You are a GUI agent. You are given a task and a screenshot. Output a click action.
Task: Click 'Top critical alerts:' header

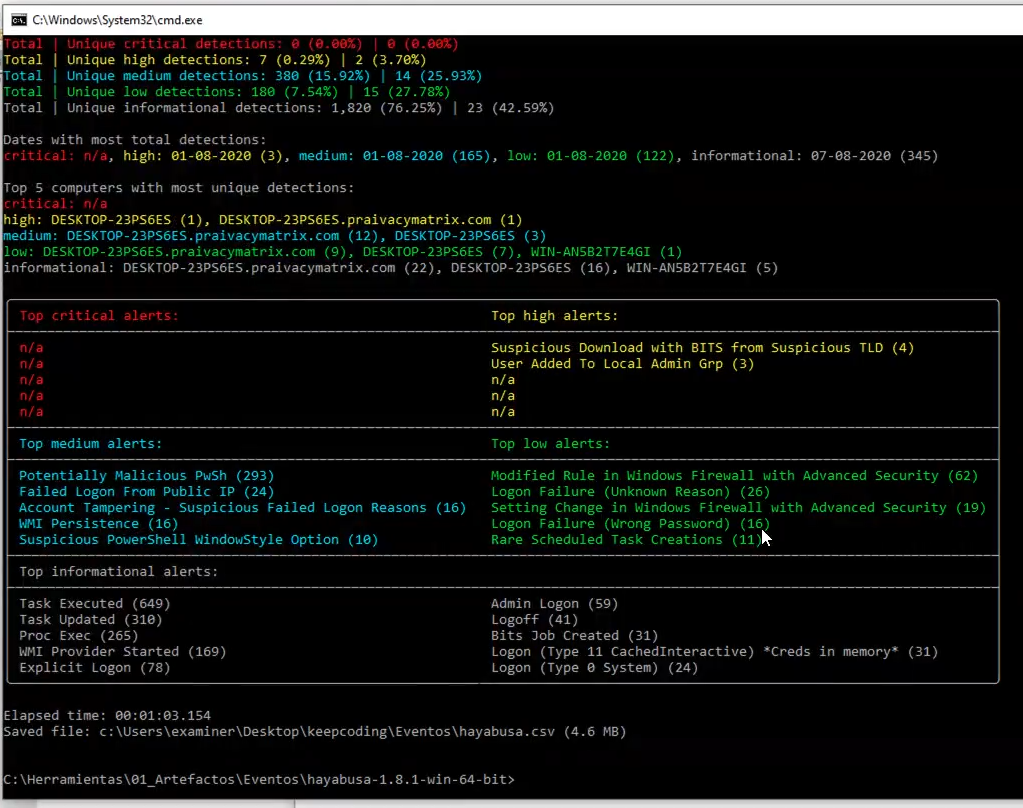pos(99,316)
